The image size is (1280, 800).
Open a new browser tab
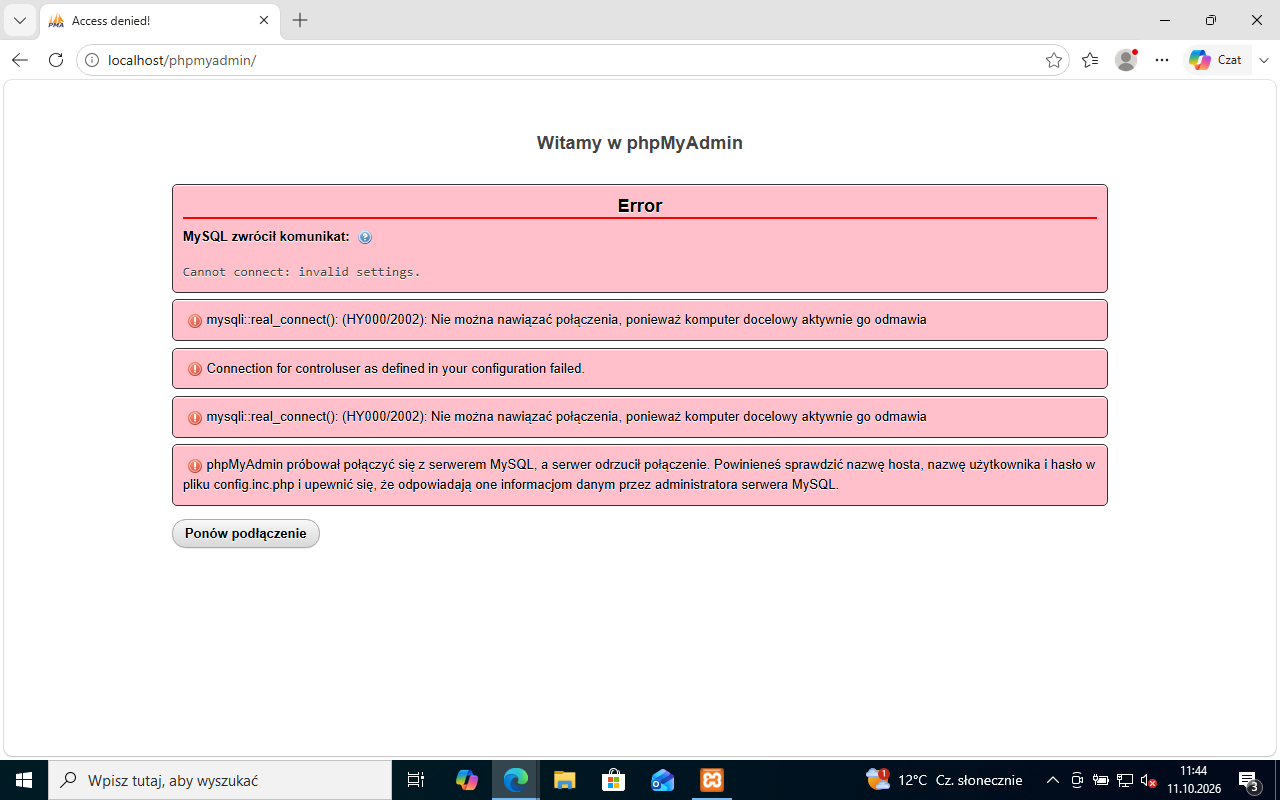pos(300,20)
